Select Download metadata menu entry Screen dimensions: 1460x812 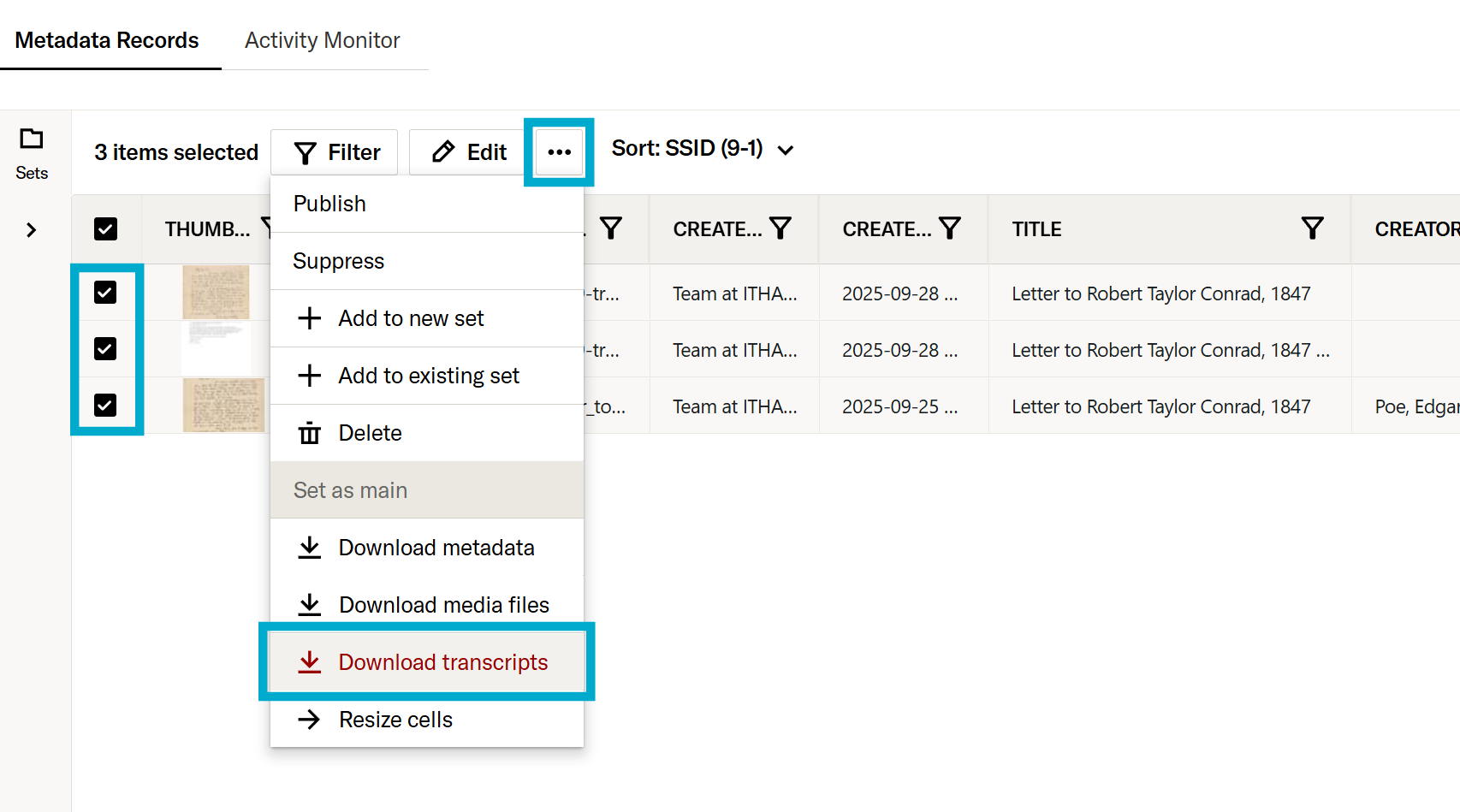pyautogui.click(x=427, y=548)
